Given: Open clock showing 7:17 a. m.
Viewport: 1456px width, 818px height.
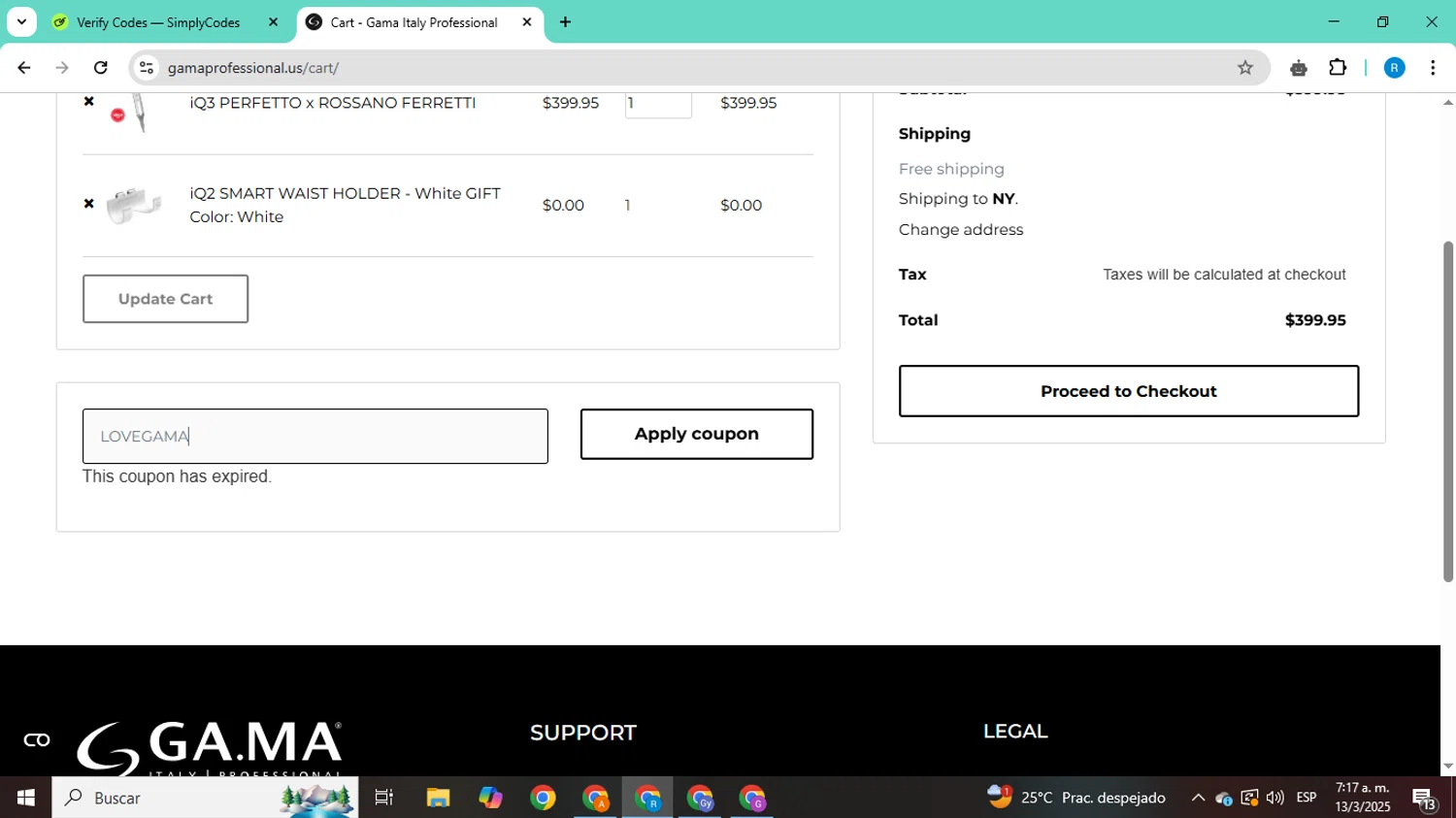Looking at the screenshot, I should click(x=1362, y=798).
